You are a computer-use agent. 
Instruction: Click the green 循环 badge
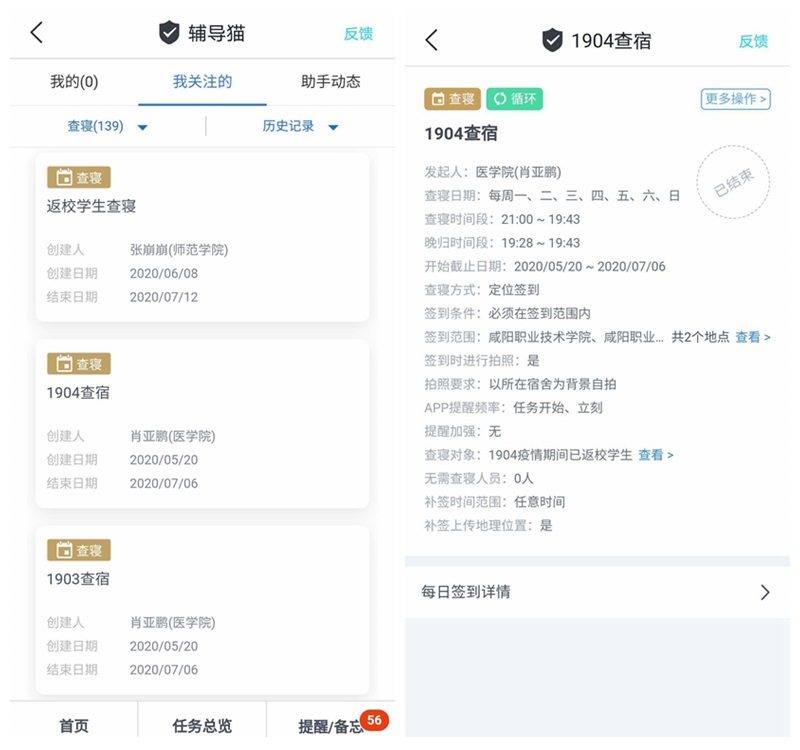[514, 99]
